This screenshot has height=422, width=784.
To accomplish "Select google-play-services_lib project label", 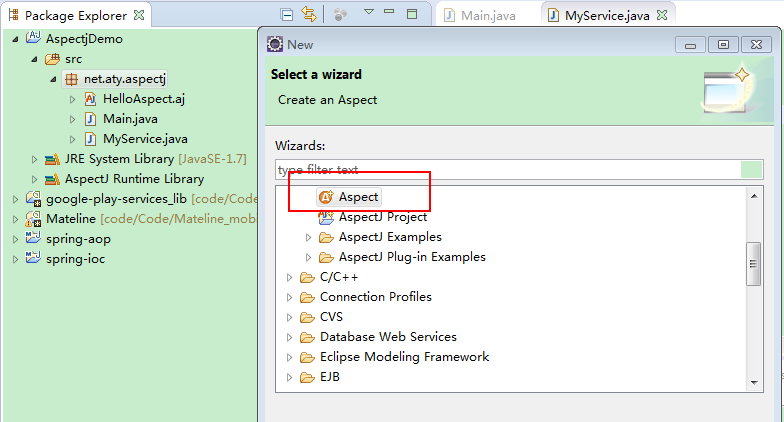I will (116, 199).
